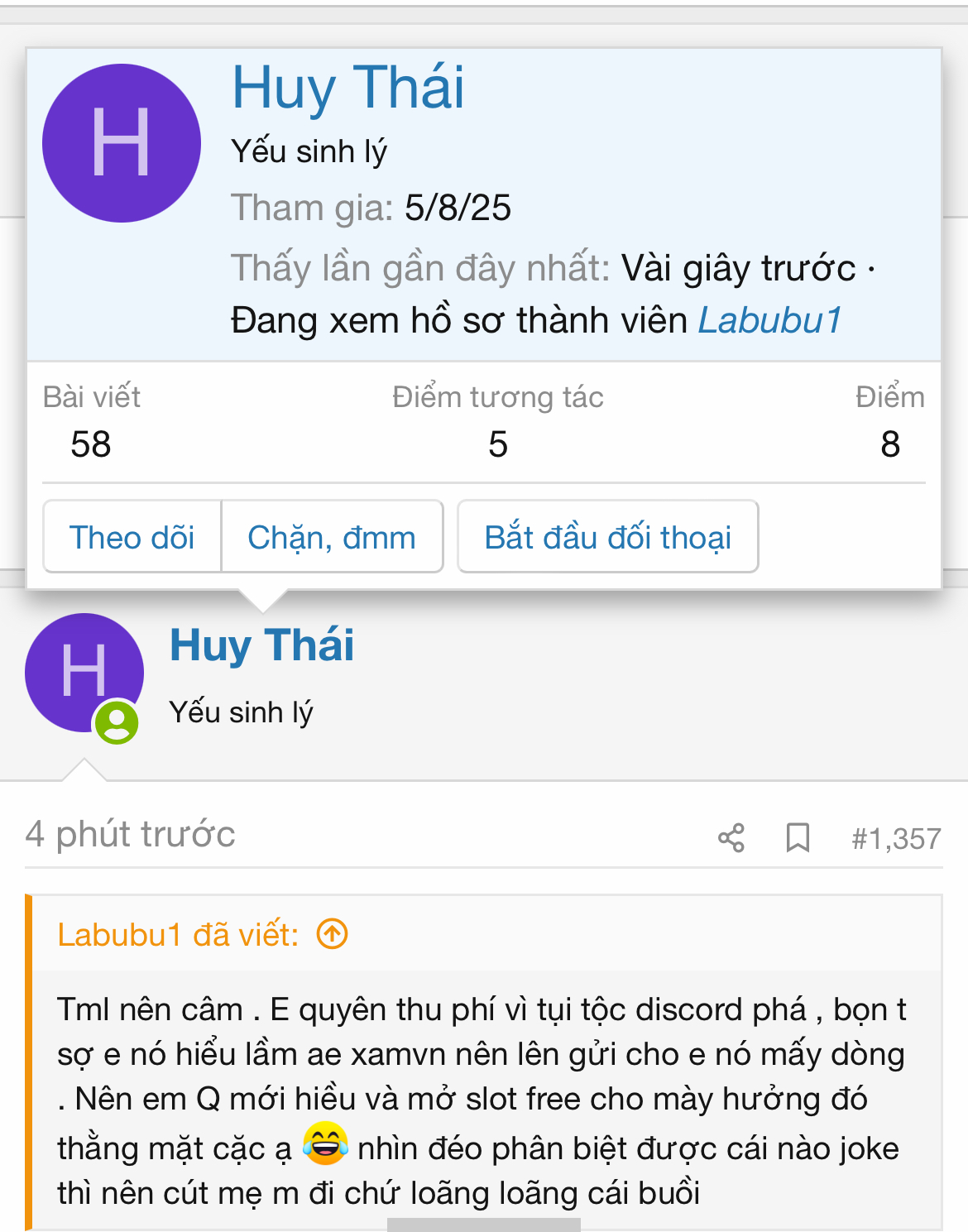Open Labubu1 member profile link
Image resolution: width=968 pixels, height=1232 pixels.
coord(770,320)
